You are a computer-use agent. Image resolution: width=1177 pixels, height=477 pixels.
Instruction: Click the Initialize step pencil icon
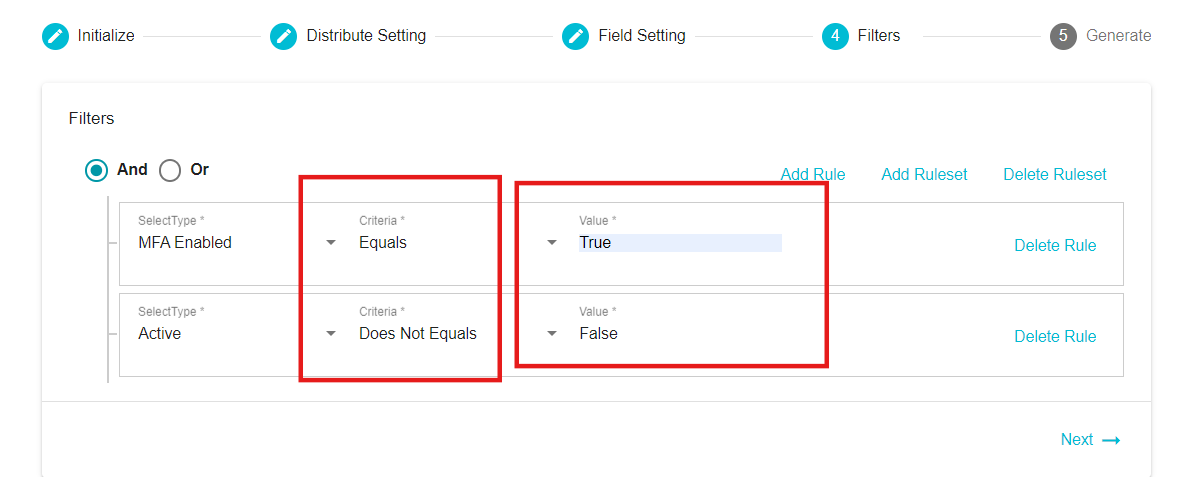tap(56, 36)
